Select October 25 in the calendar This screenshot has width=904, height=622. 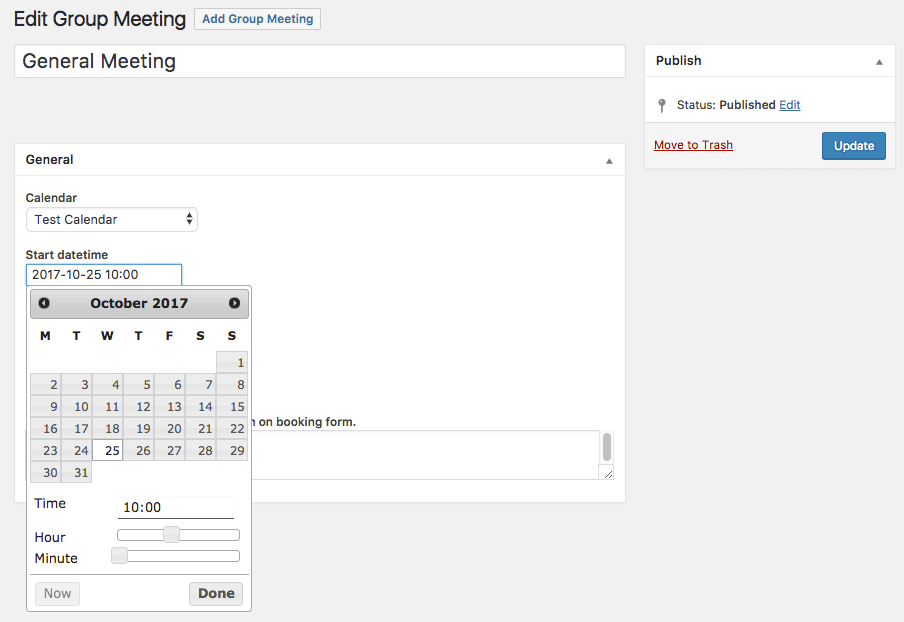(x=108, y=451)
